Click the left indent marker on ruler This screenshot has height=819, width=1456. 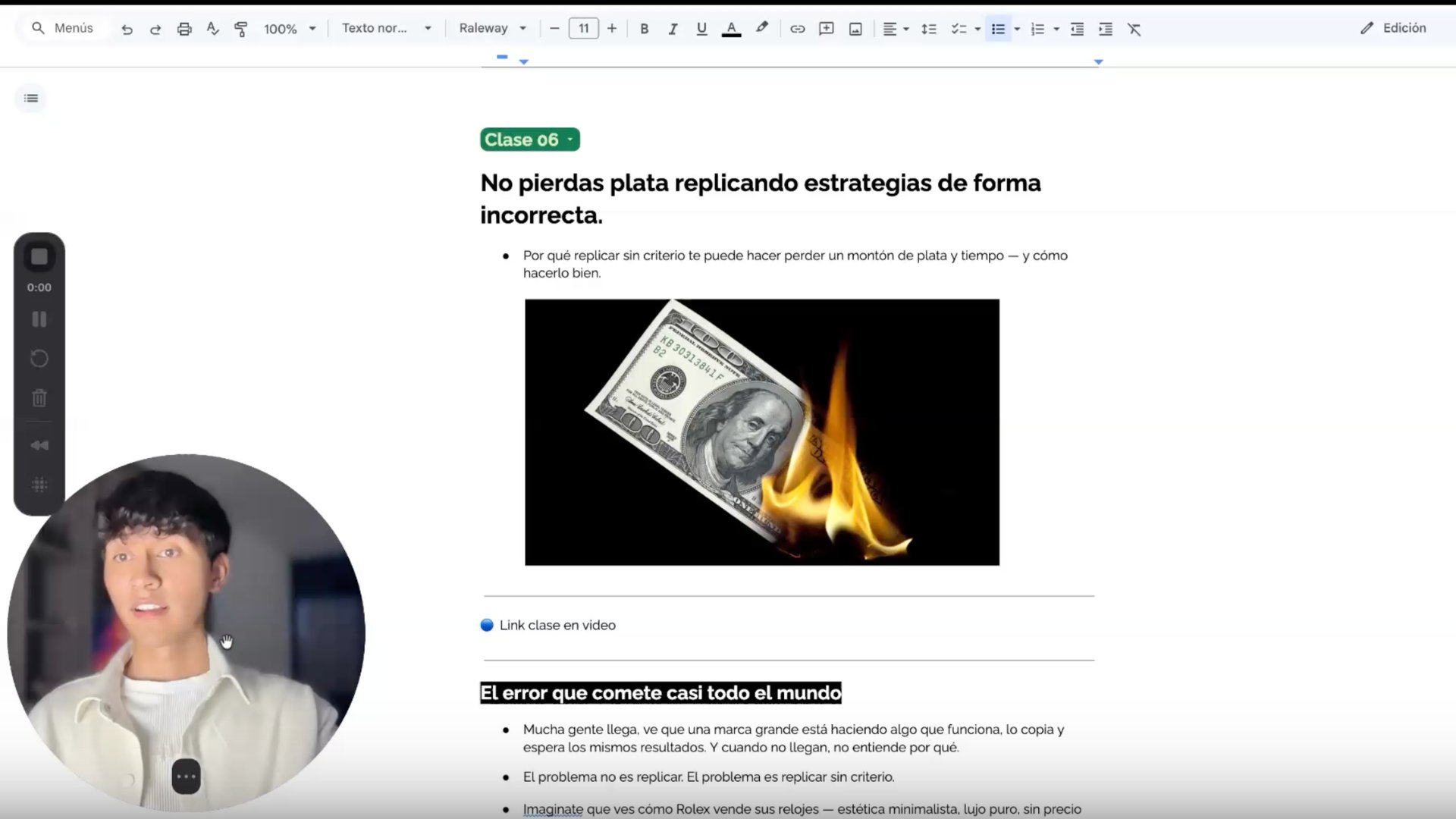click(523, 61)
